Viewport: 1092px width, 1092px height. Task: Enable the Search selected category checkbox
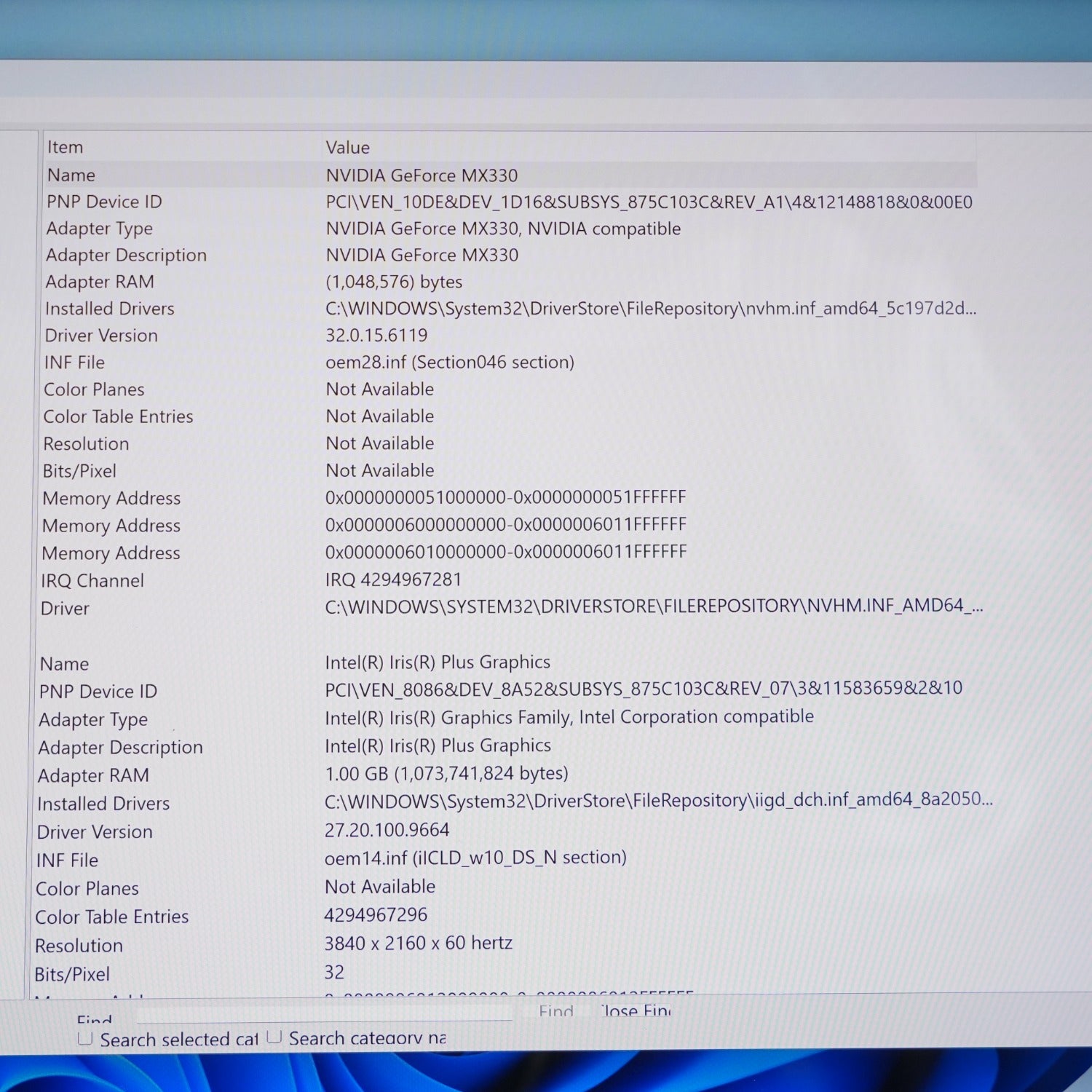pyautogui.click(x=85, y=1039)
